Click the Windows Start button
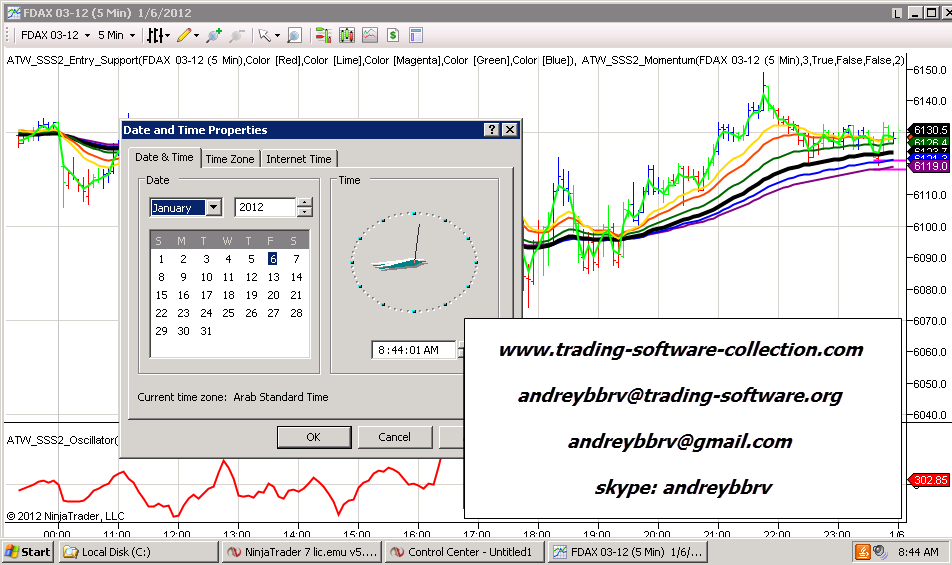 (x=28, y=551)
